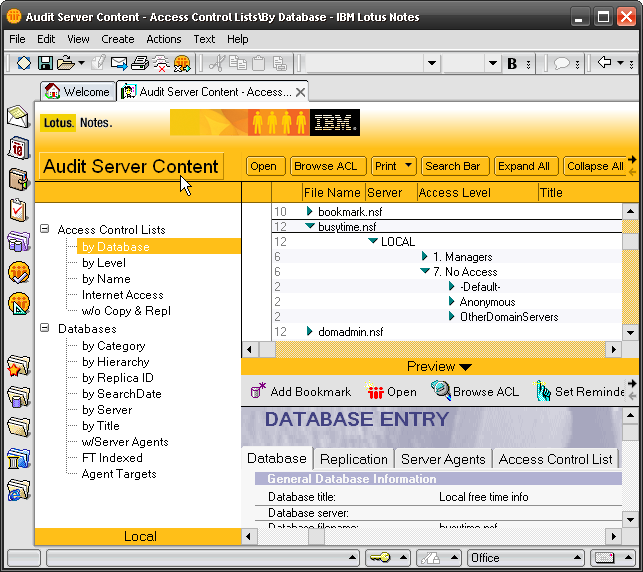Image resolution: width=643 pixels, height=572 pixels.
Task: Click the Search Bar button
Action: tap(455, 166)
